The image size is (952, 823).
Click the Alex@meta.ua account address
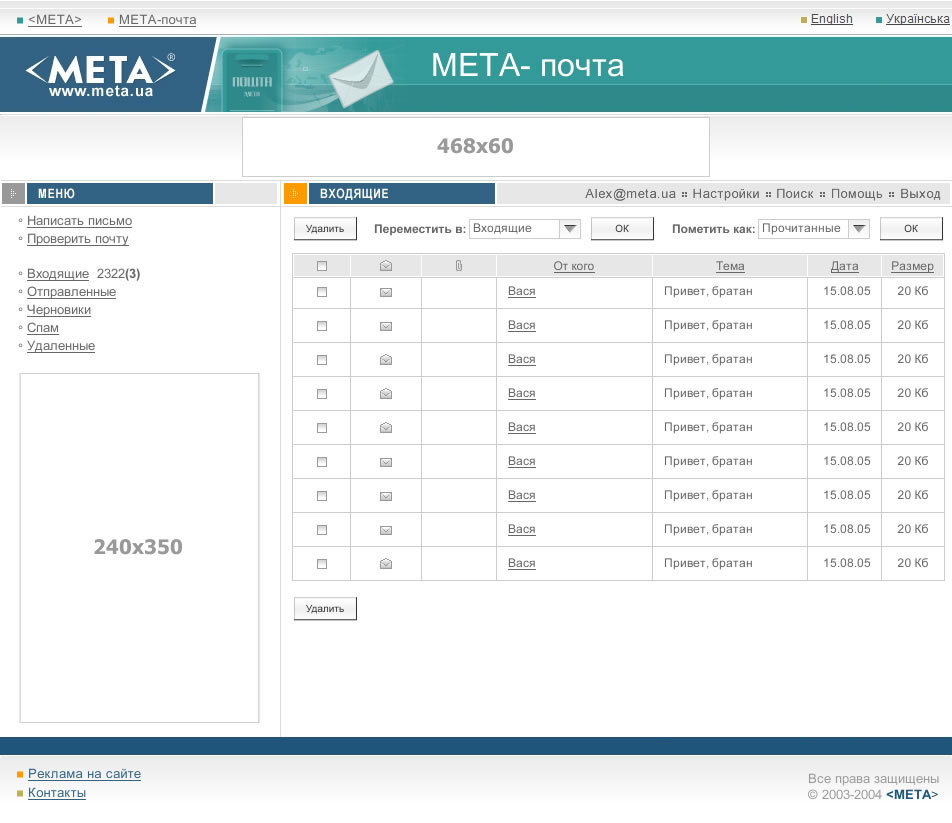coord(630,194)
